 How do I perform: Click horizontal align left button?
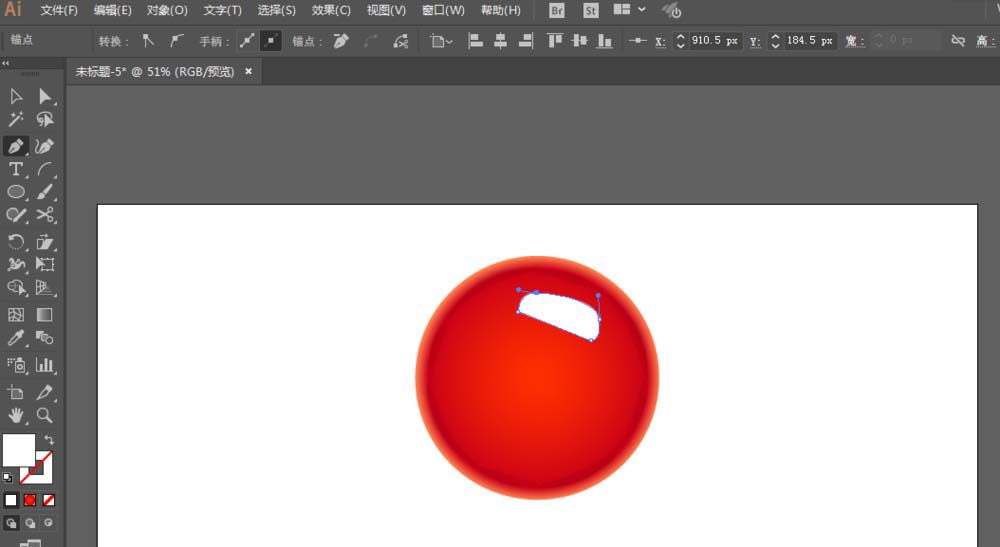[476, 41]
